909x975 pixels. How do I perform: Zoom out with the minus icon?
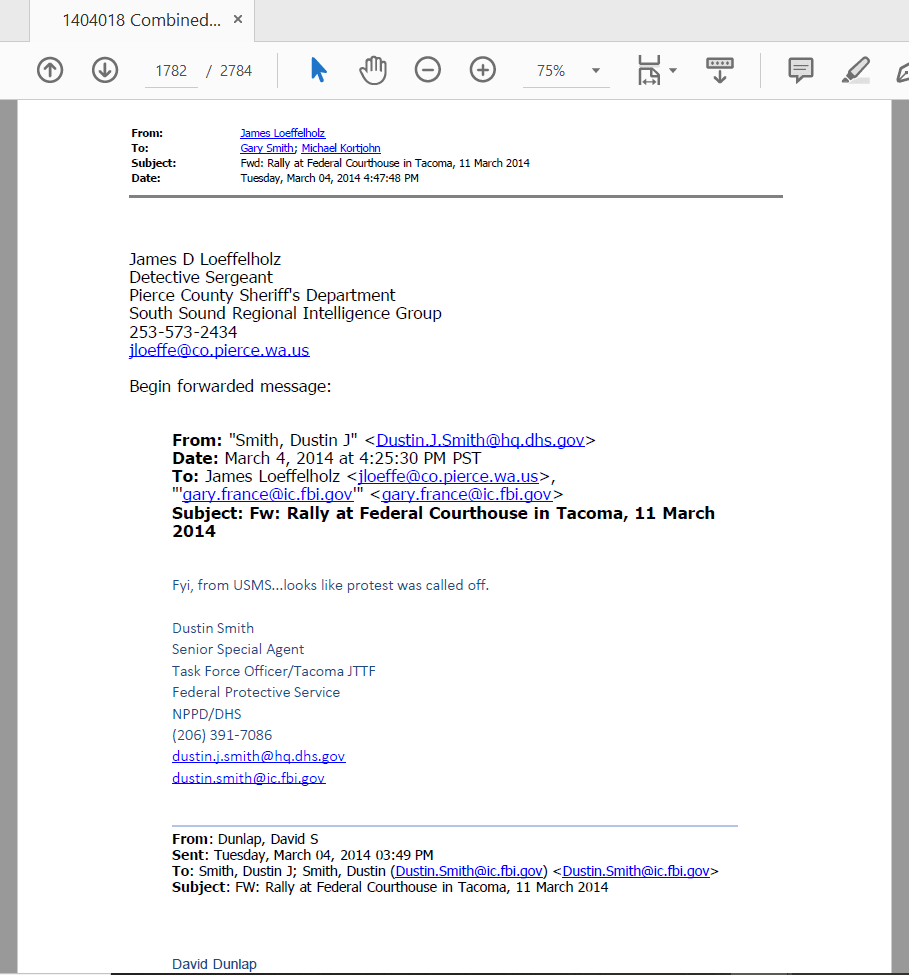[x=428, y=70]
